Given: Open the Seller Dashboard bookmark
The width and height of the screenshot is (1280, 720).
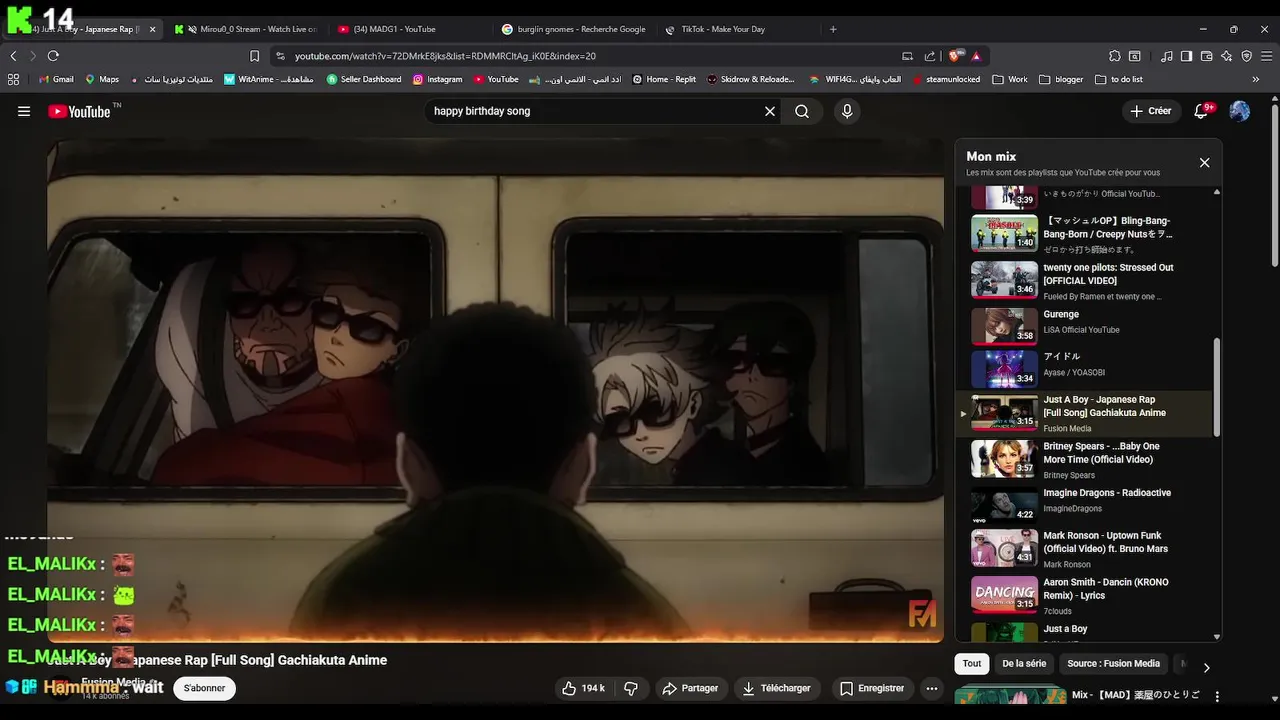Looking at the screenshot, I should (364, 79).
